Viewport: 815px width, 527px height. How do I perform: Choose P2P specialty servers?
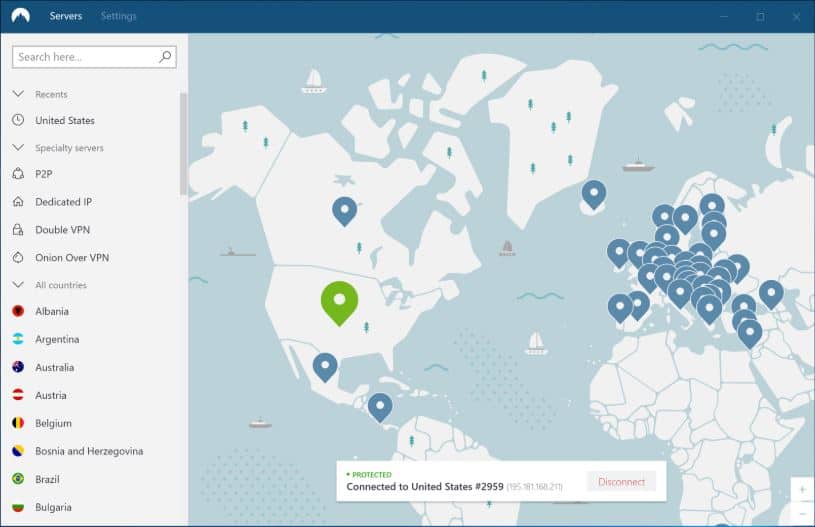coord(44,174)
